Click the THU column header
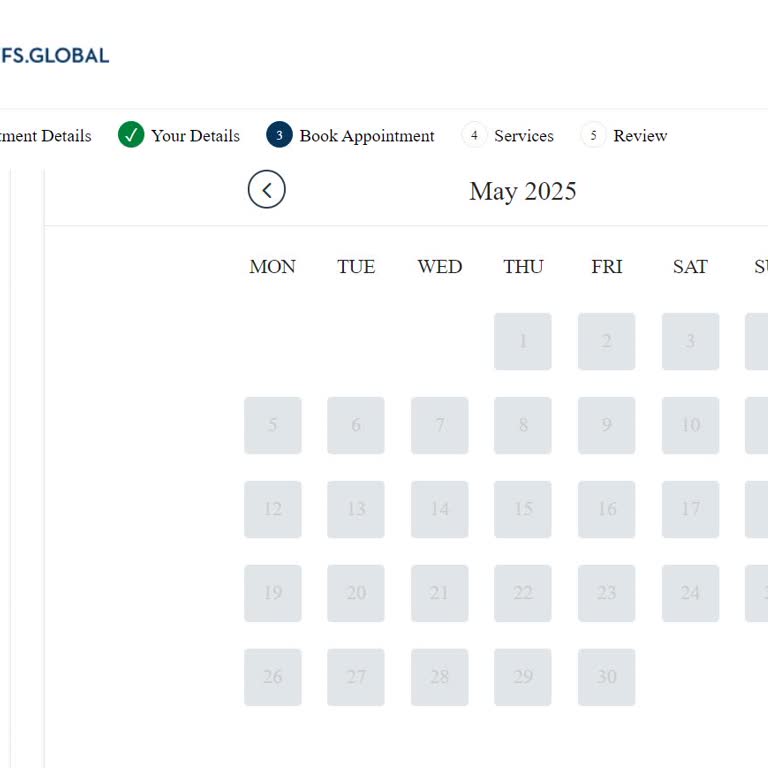 pos(523,267)
